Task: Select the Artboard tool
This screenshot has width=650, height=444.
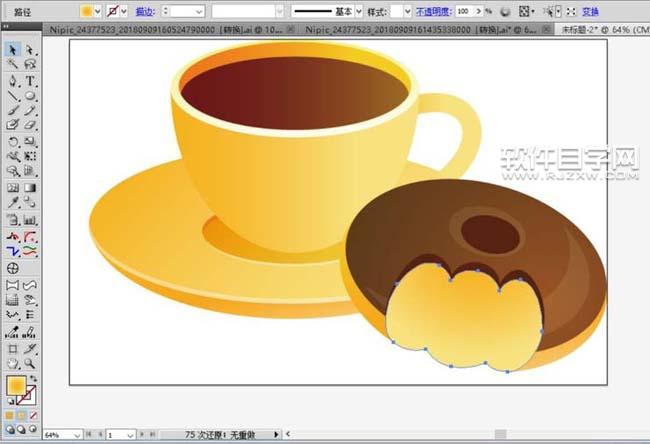Action: 12,349
